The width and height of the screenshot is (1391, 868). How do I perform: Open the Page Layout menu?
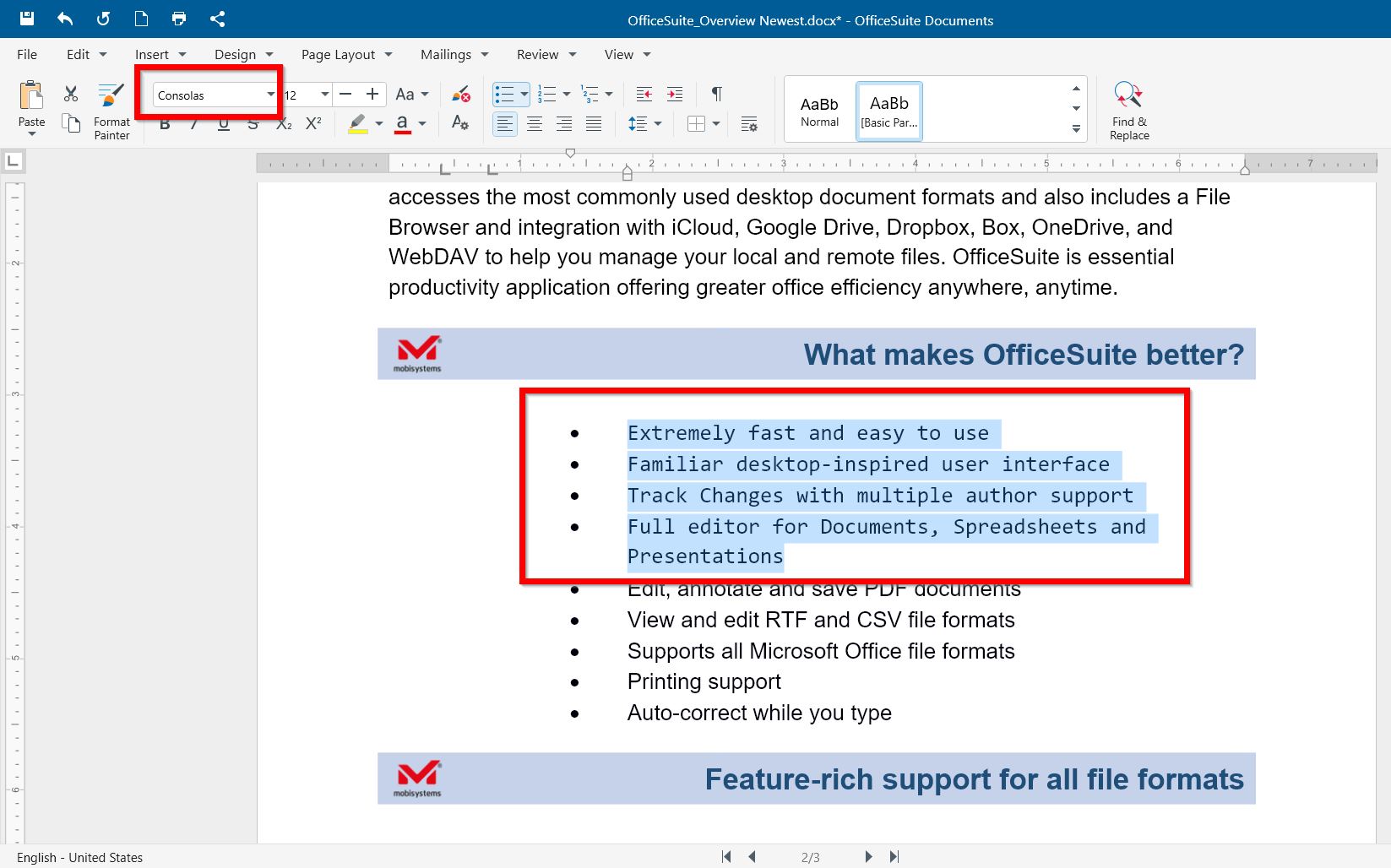[x=346, y=54]
